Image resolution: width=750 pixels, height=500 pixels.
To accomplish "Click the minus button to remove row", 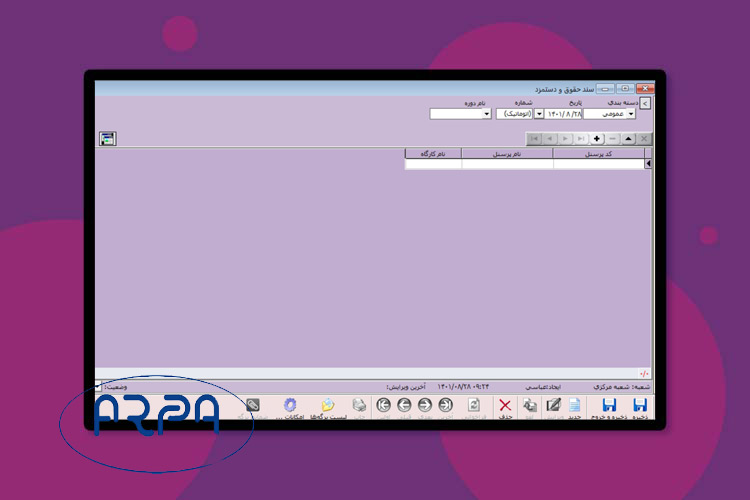I will pyautogui.click(x=613, y=139).
